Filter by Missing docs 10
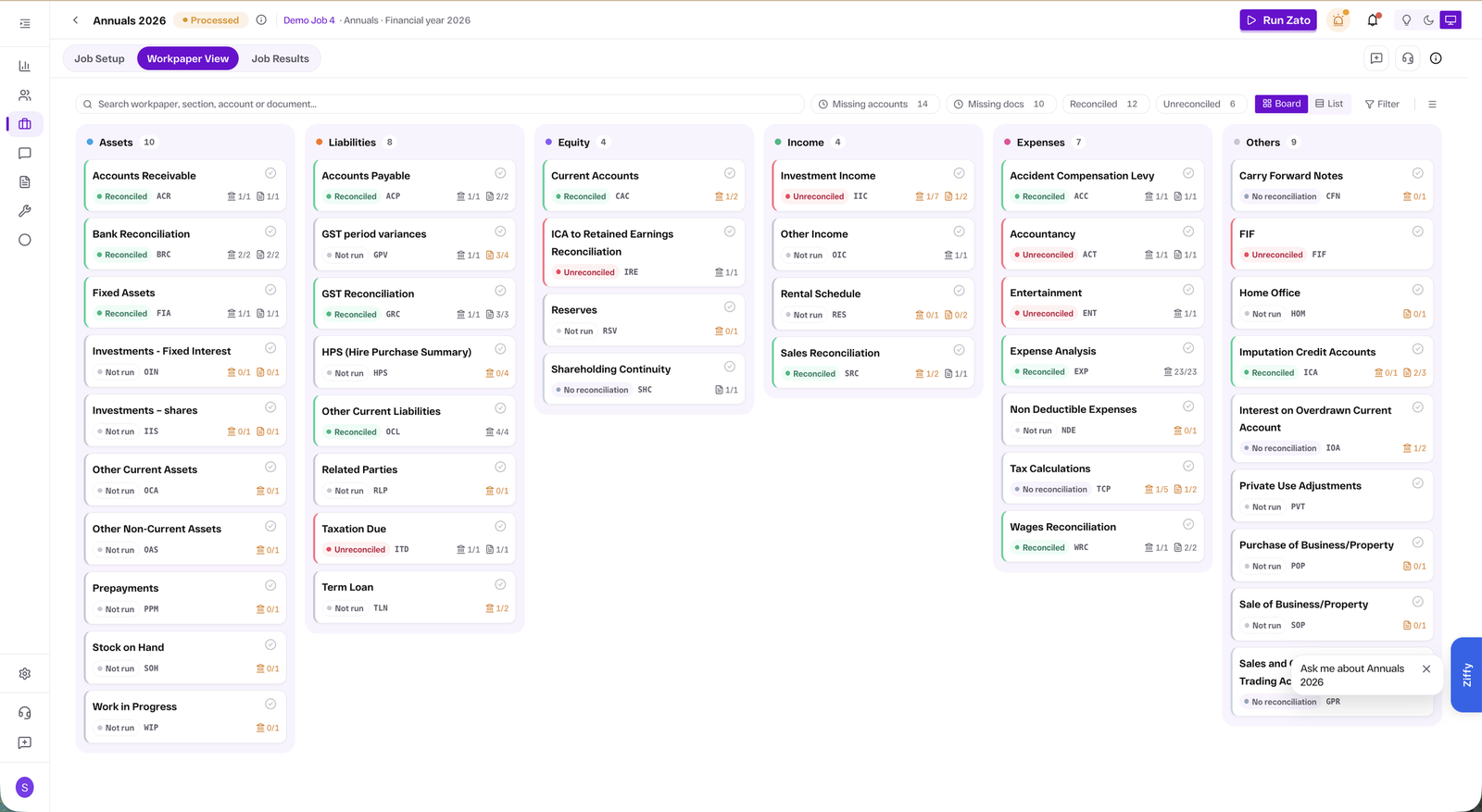 coord(1000,105)
